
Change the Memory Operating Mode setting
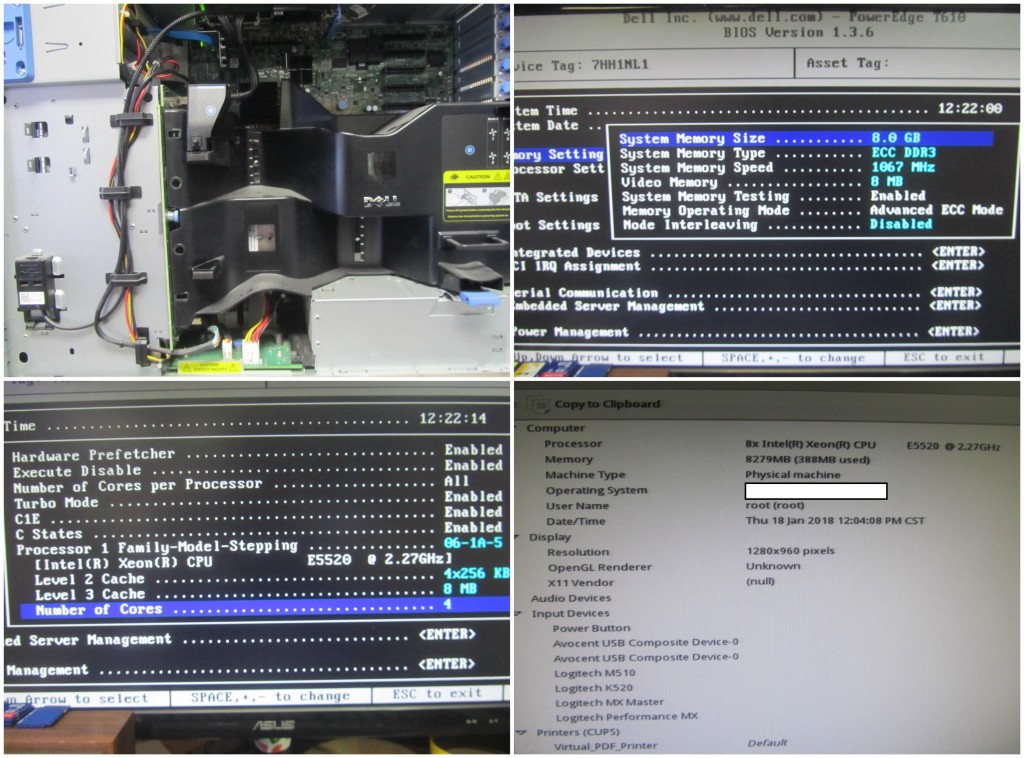coord(812,211)
